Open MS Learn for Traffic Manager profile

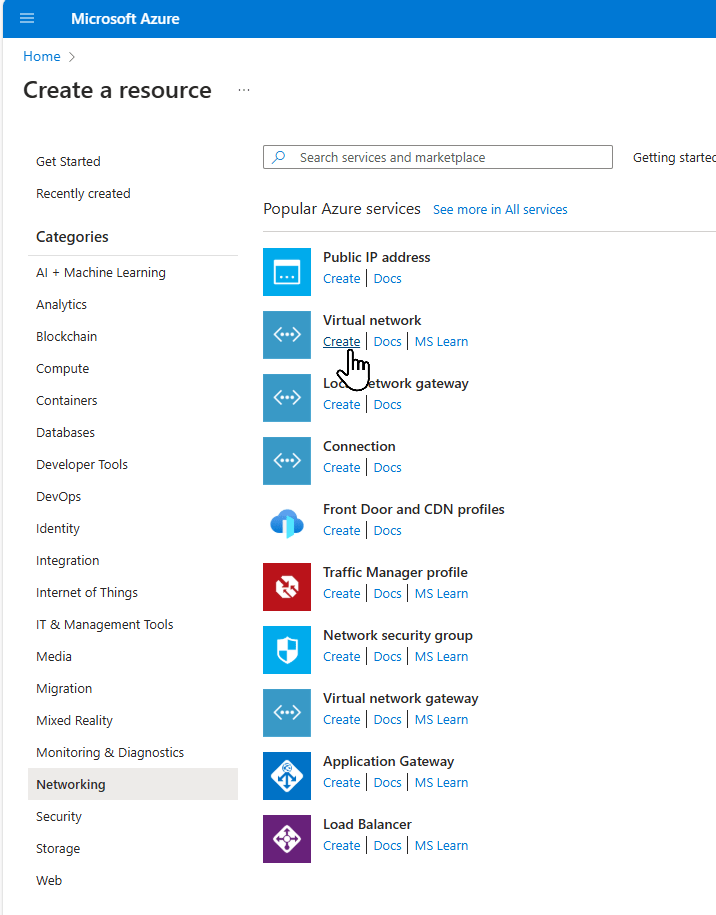coord(441,594)
